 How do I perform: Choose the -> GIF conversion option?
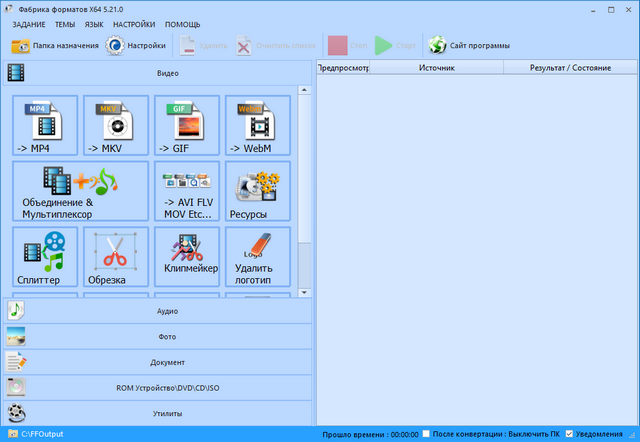click(x=187, y=126)
